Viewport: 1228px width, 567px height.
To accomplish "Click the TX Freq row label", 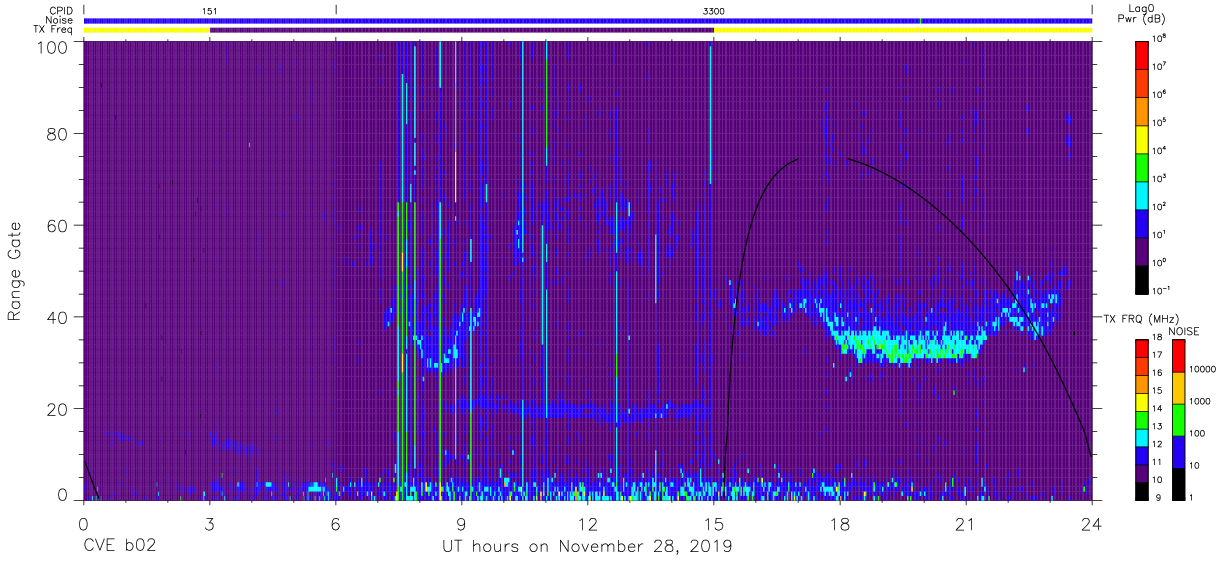I will tap(53, 30).
